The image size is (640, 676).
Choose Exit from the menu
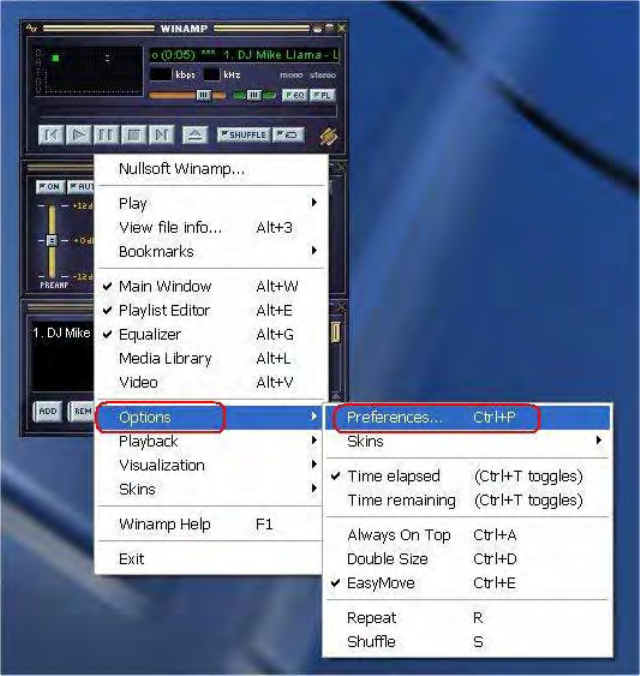pos(210,559)
